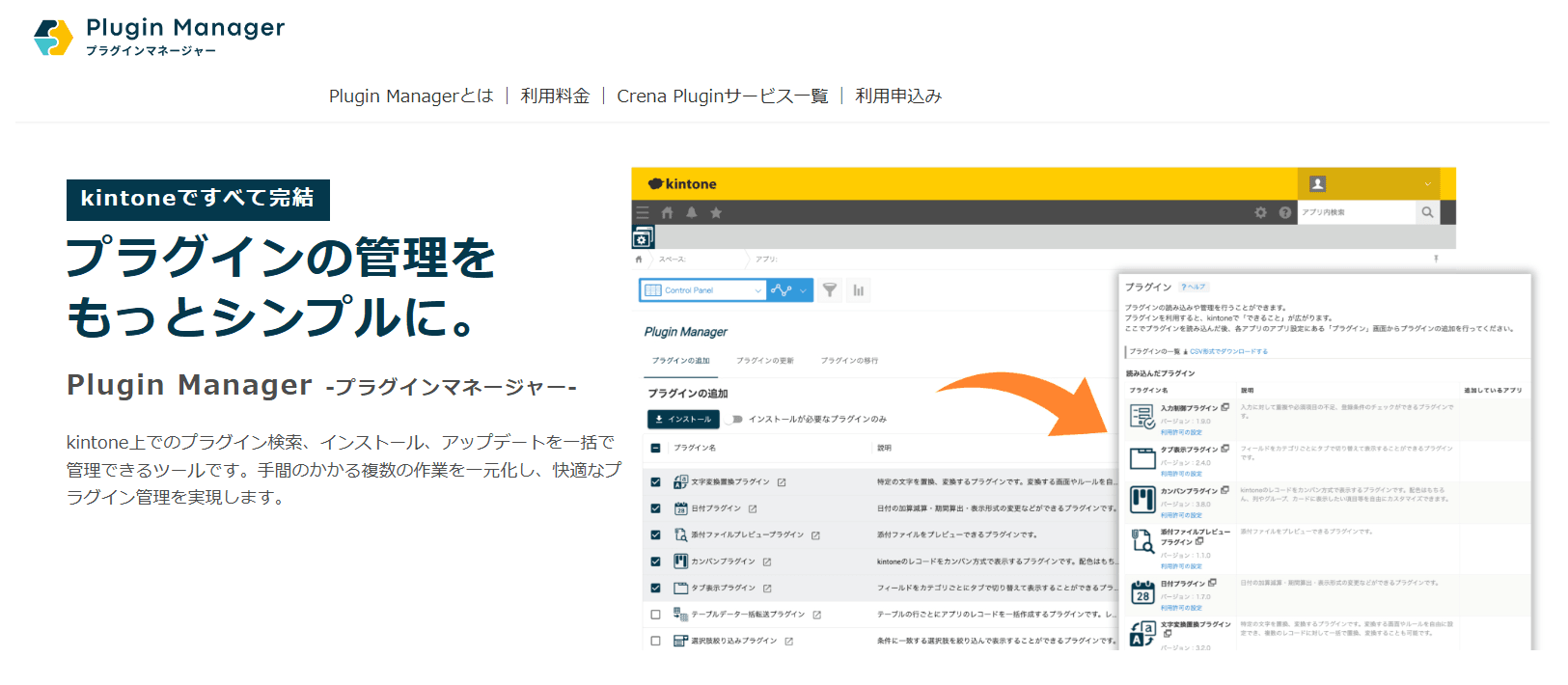Click the funnel filter icon

click(830, 289)
